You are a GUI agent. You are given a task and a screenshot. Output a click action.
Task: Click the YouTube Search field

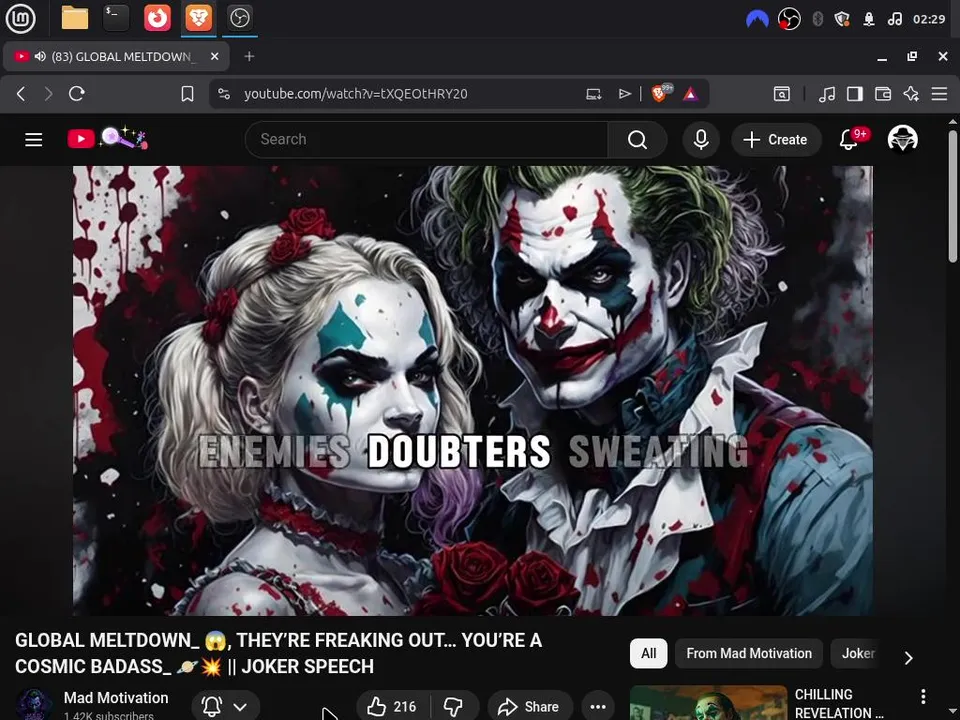click(x=427, y=140)
